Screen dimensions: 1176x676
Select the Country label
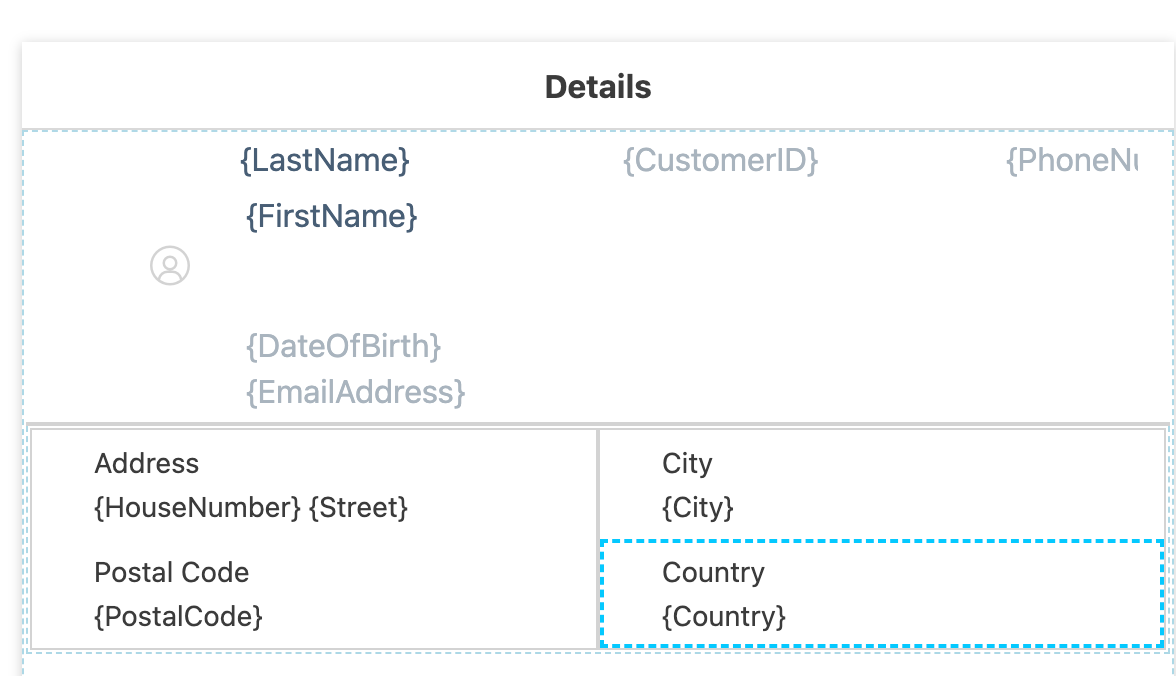(713, 572)
